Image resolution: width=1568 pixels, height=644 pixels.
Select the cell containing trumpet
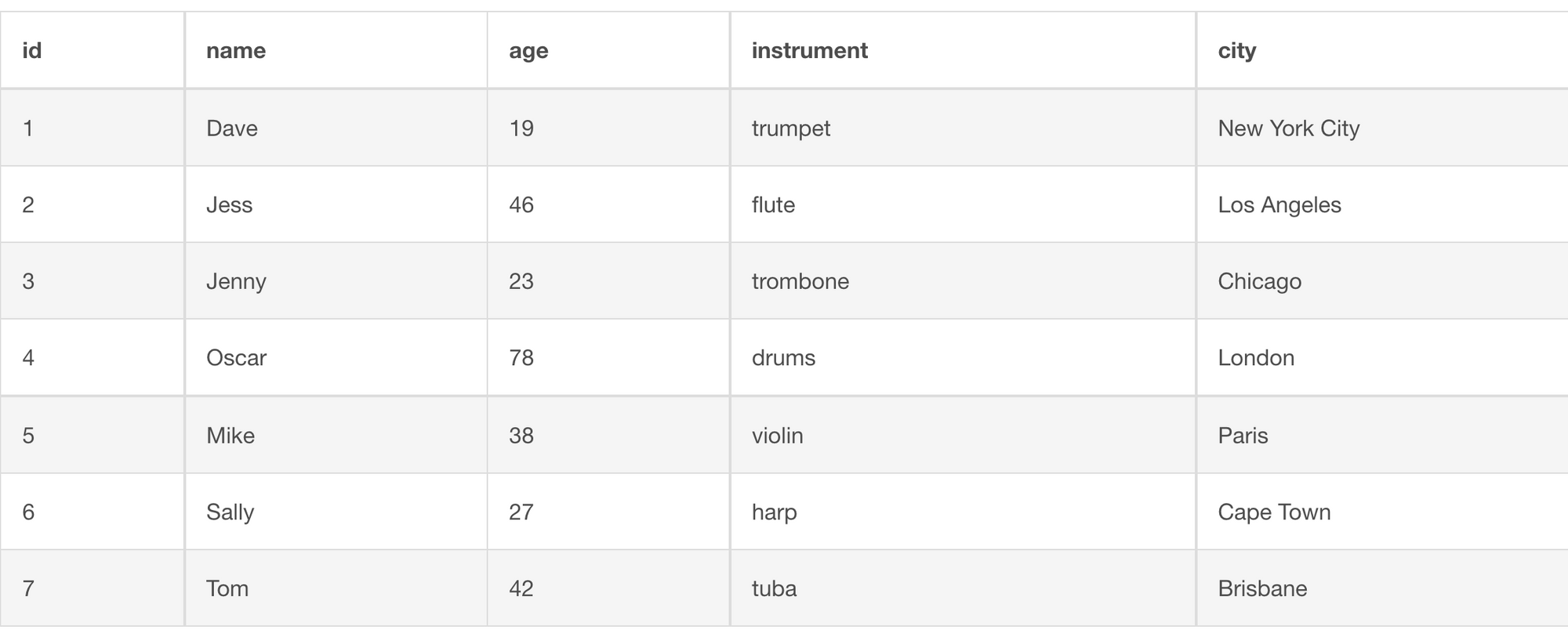[x=964, y=128]
